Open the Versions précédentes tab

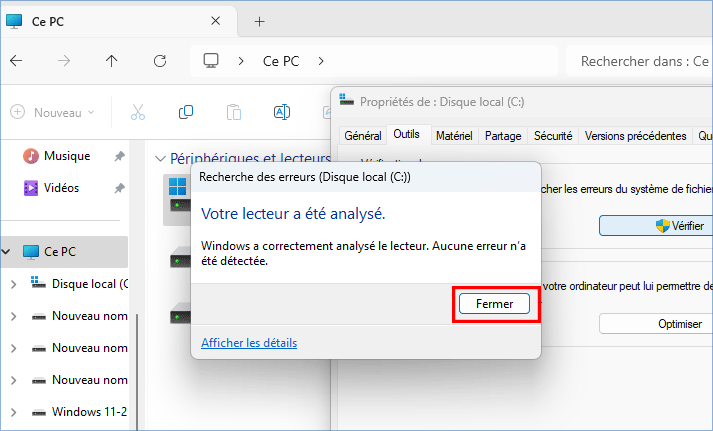(635, 135)
